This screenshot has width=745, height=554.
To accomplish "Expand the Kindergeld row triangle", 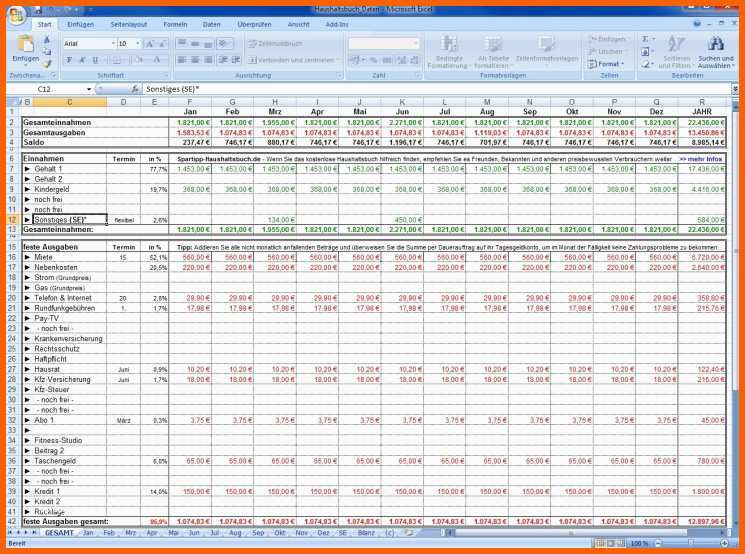I will [x=27, y=189].
